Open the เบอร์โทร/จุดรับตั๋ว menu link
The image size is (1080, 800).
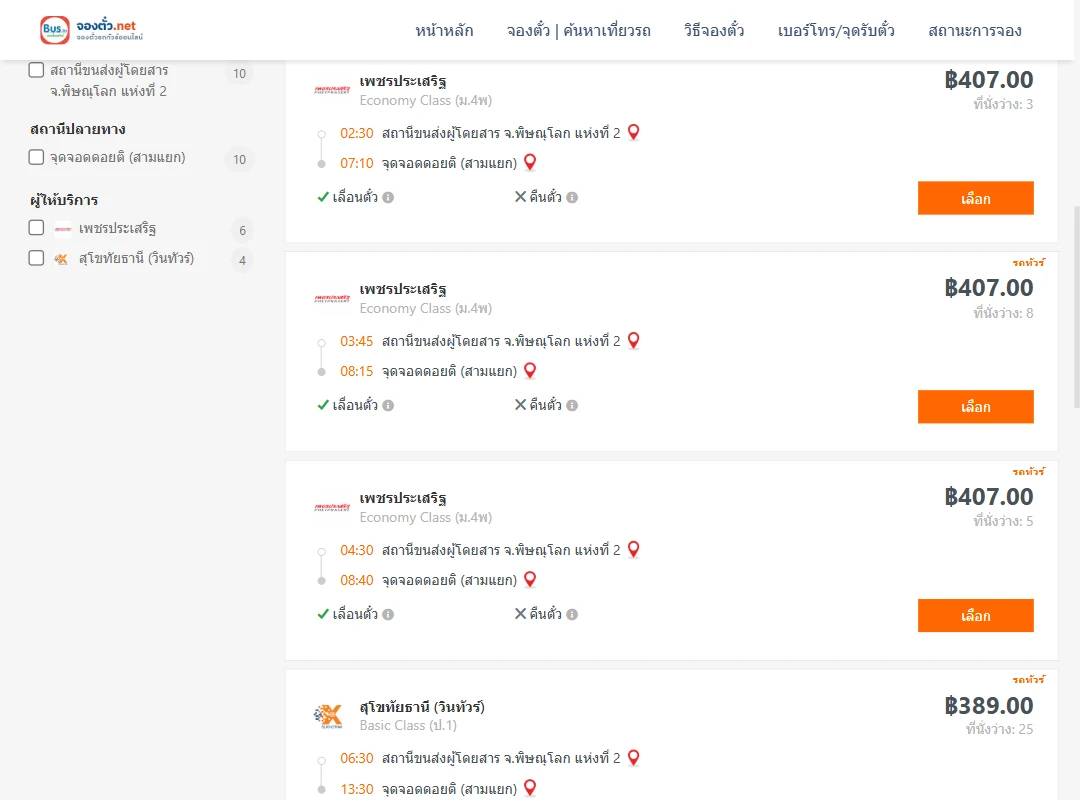(836, 30)
